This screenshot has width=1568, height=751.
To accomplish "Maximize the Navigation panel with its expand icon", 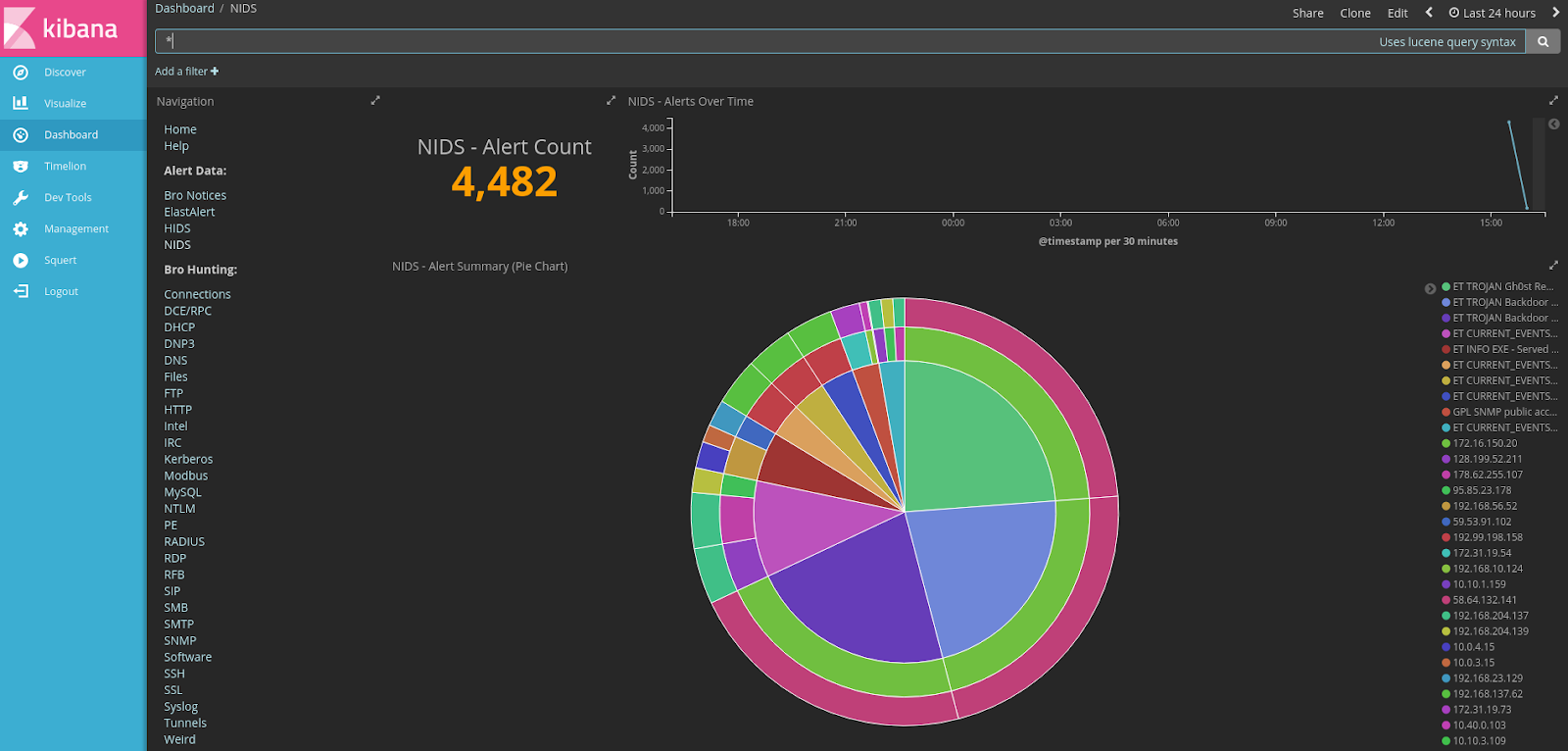I will pyautogui.click(x=375, y=100).
